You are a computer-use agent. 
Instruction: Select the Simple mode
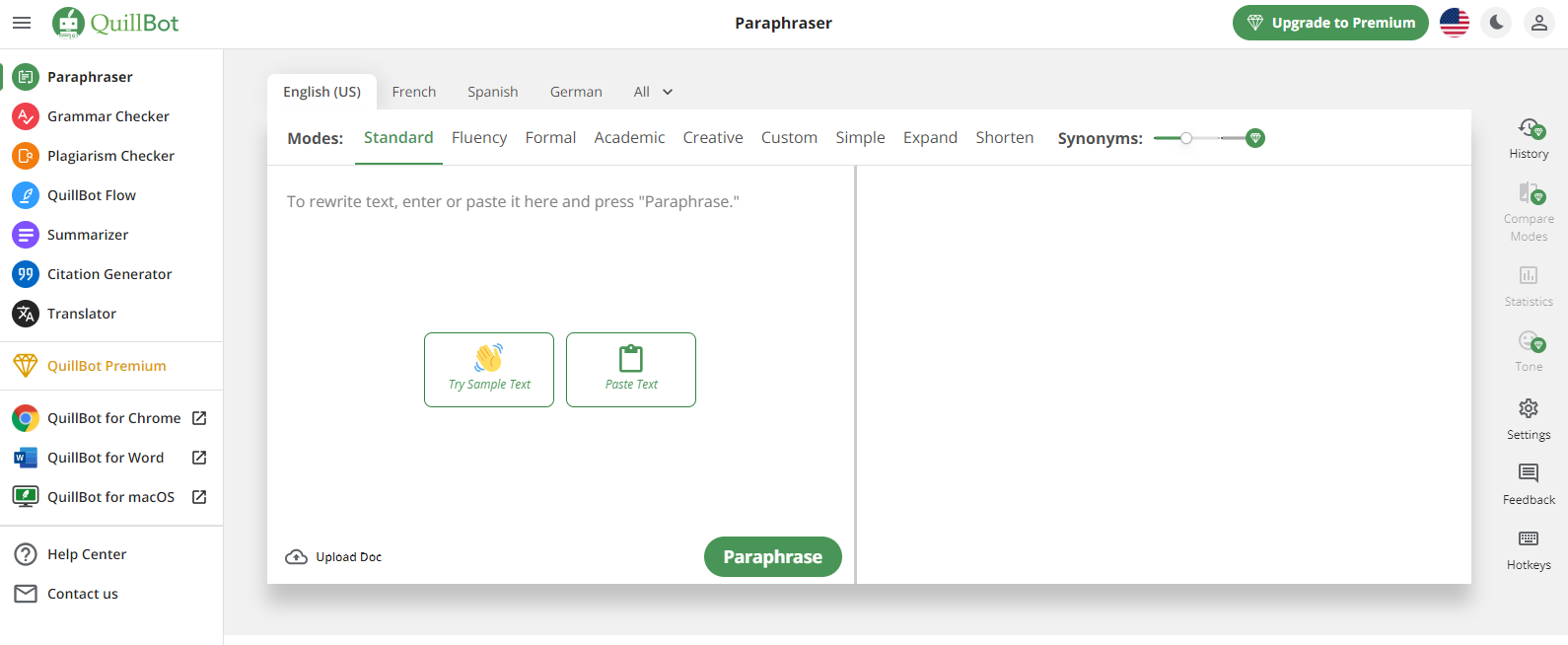tap(860, 138)
